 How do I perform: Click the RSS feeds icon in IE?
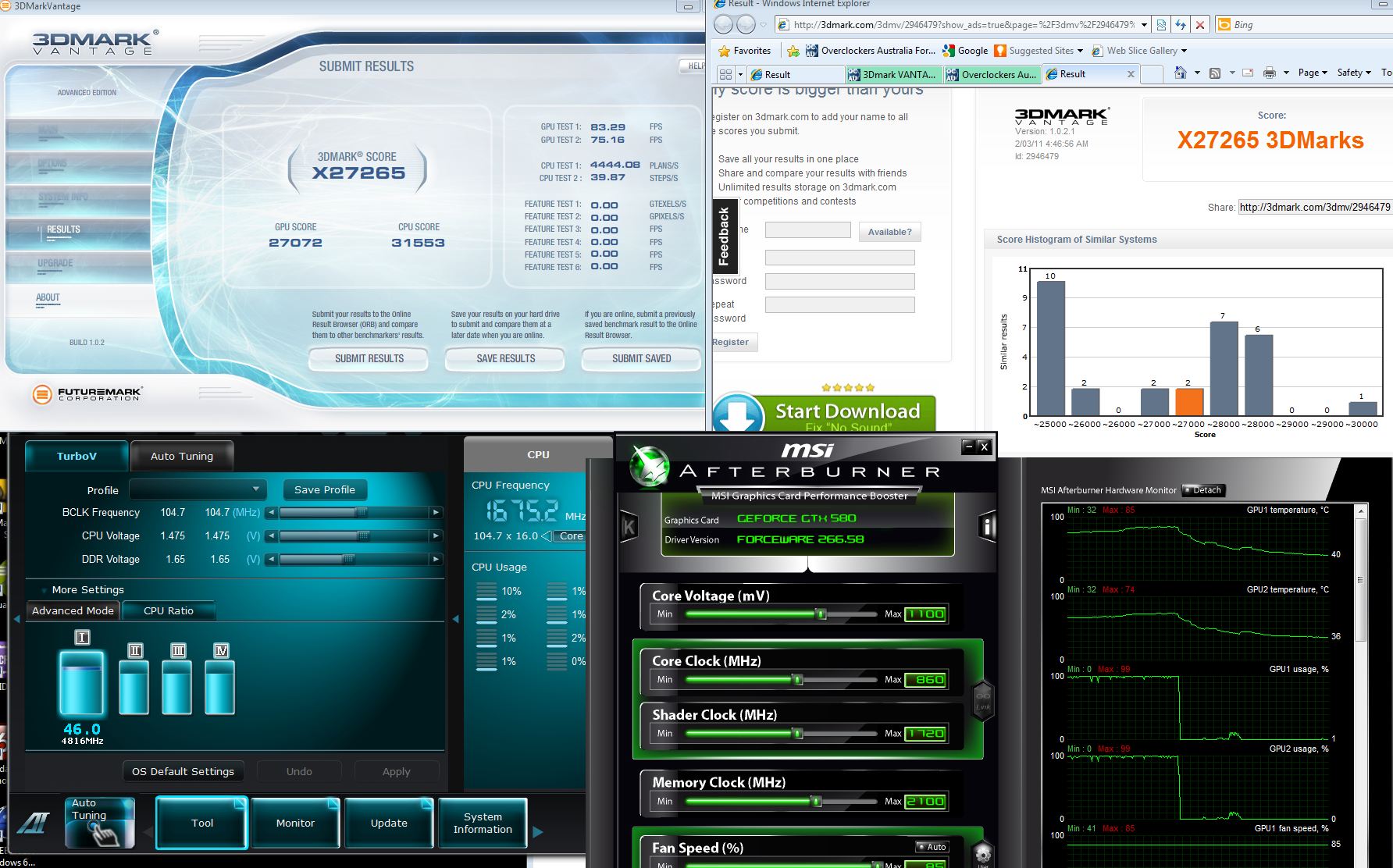pyautogui.click(x=1215, y=73)
